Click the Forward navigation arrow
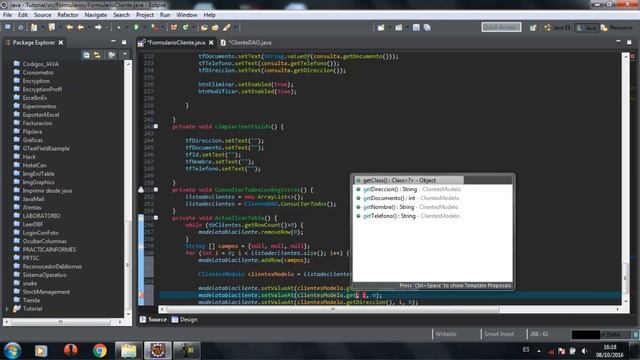The height and width of the screenshot is (360, 640). pyautogui.click(x=98, y=27)
